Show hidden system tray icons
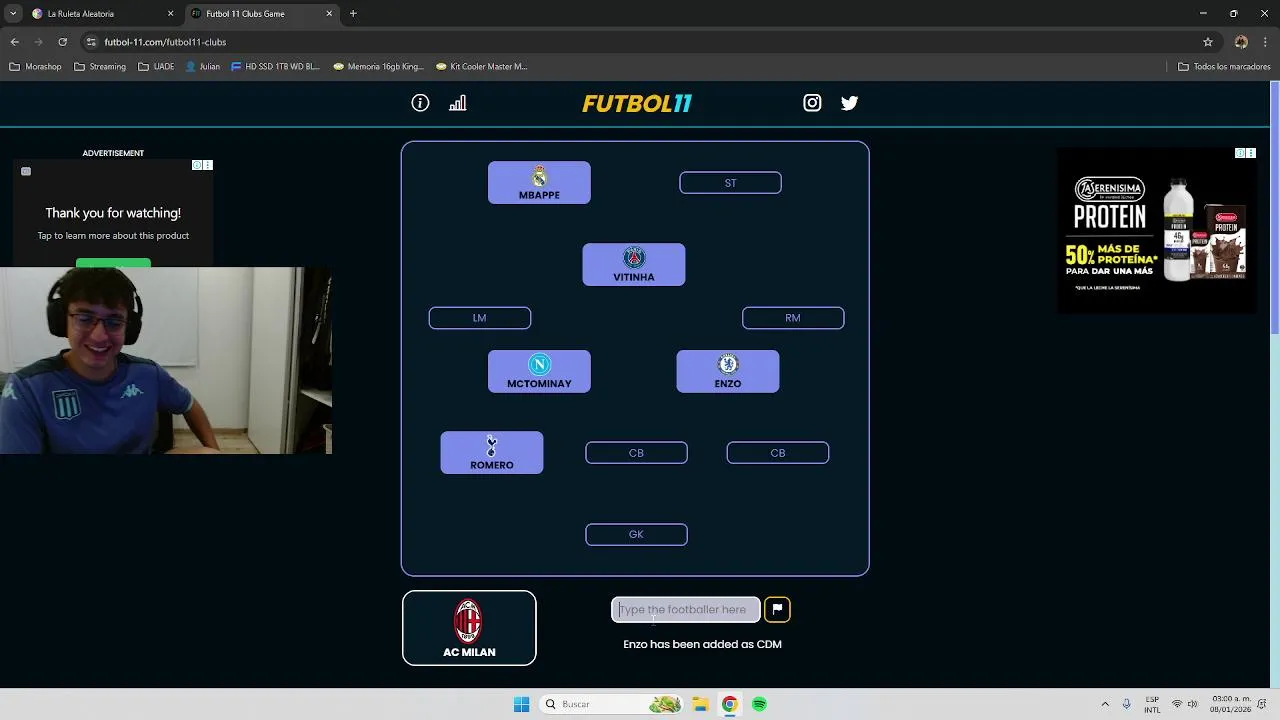The width and height of the screenshot is (1280, 720). coord(1105,704)
